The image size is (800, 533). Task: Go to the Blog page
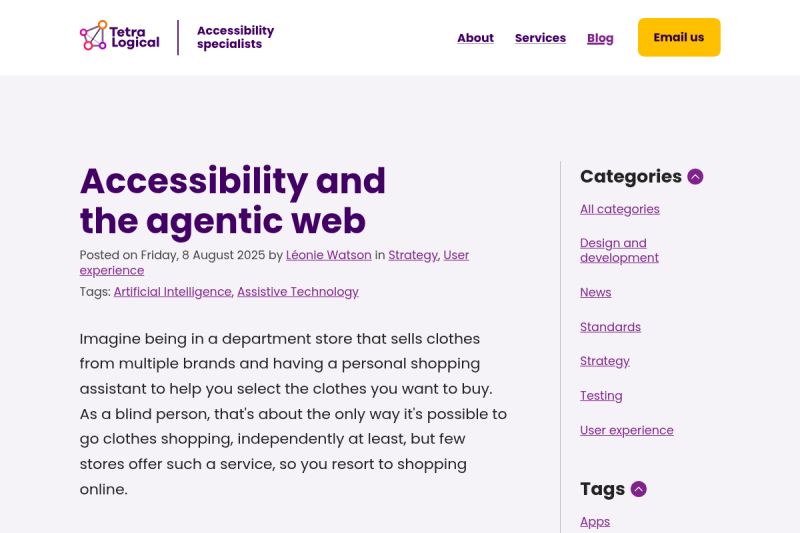(x=600, y=38)
